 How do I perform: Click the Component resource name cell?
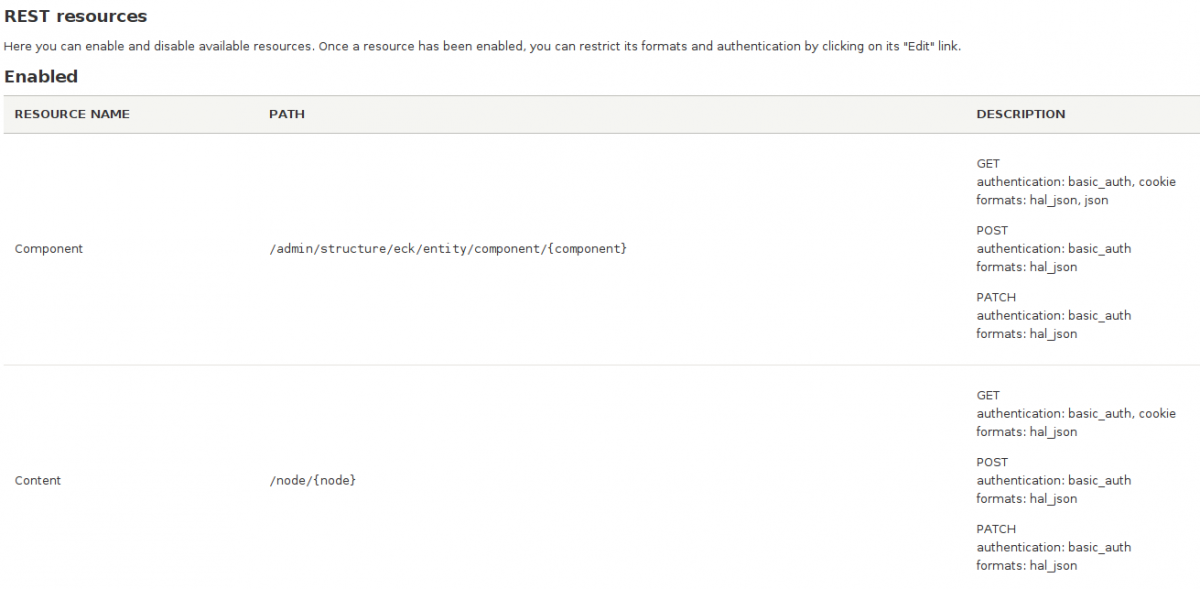[49, 249]
